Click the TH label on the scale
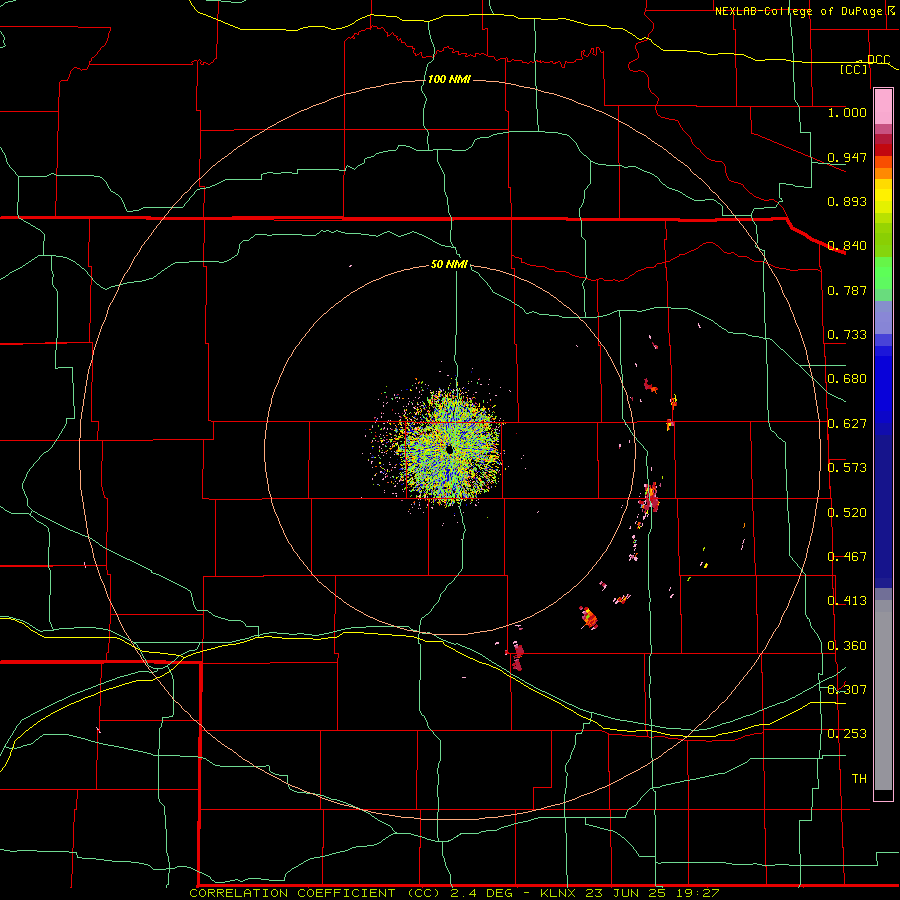Viewport: 900px width, 900px height. [859, 779]
